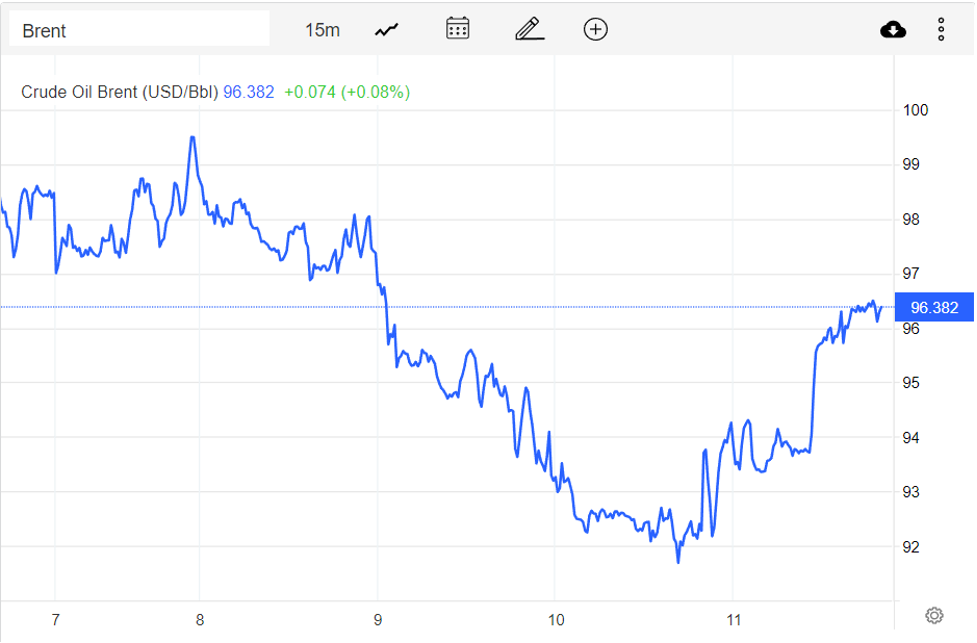Download chart data with cloud icon
The image size is (977, 643).
coord(893,30)
